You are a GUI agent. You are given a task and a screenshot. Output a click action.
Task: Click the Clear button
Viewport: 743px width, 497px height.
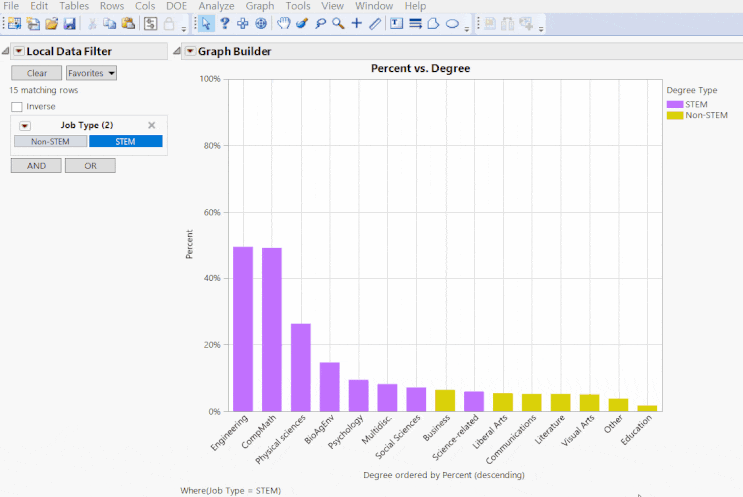(x=36, y=73)
